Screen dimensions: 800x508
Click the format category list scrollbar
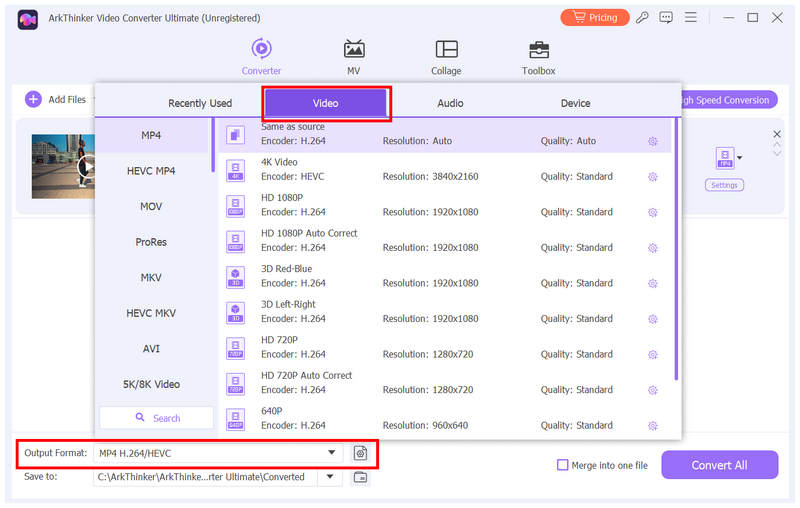point(213,145)
